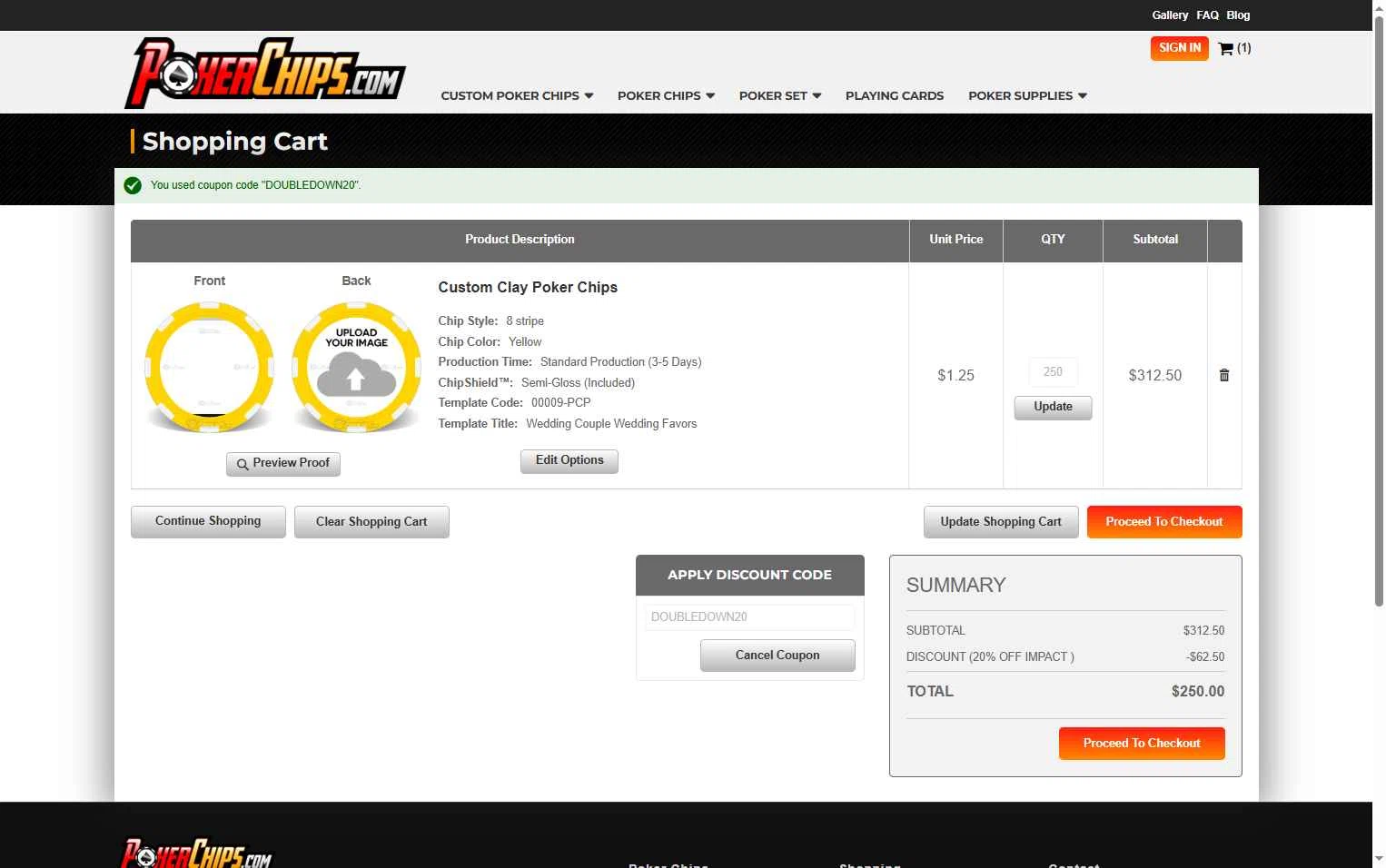Click the Sign In button
The image size is (1386, 868).
[1180, 48]
